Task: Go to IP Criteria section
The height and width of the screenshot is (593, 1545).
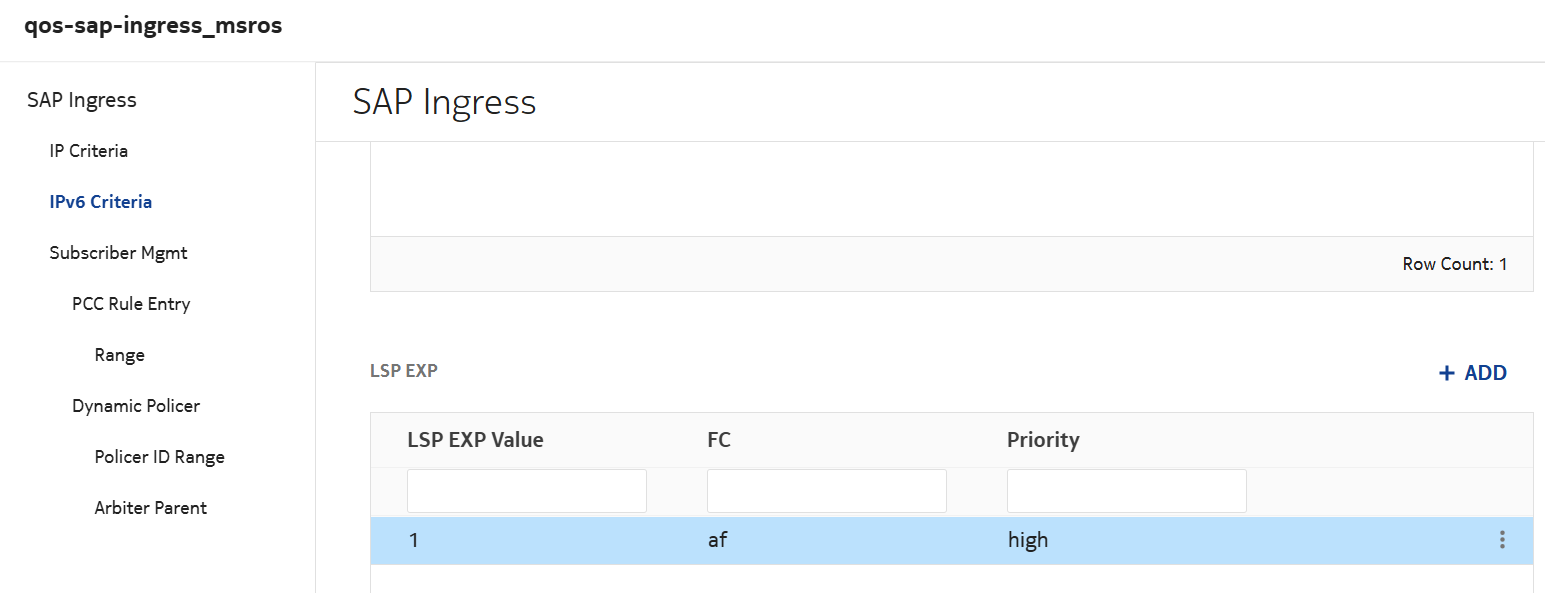Action: pyautogui.click(x=89, y=151)
